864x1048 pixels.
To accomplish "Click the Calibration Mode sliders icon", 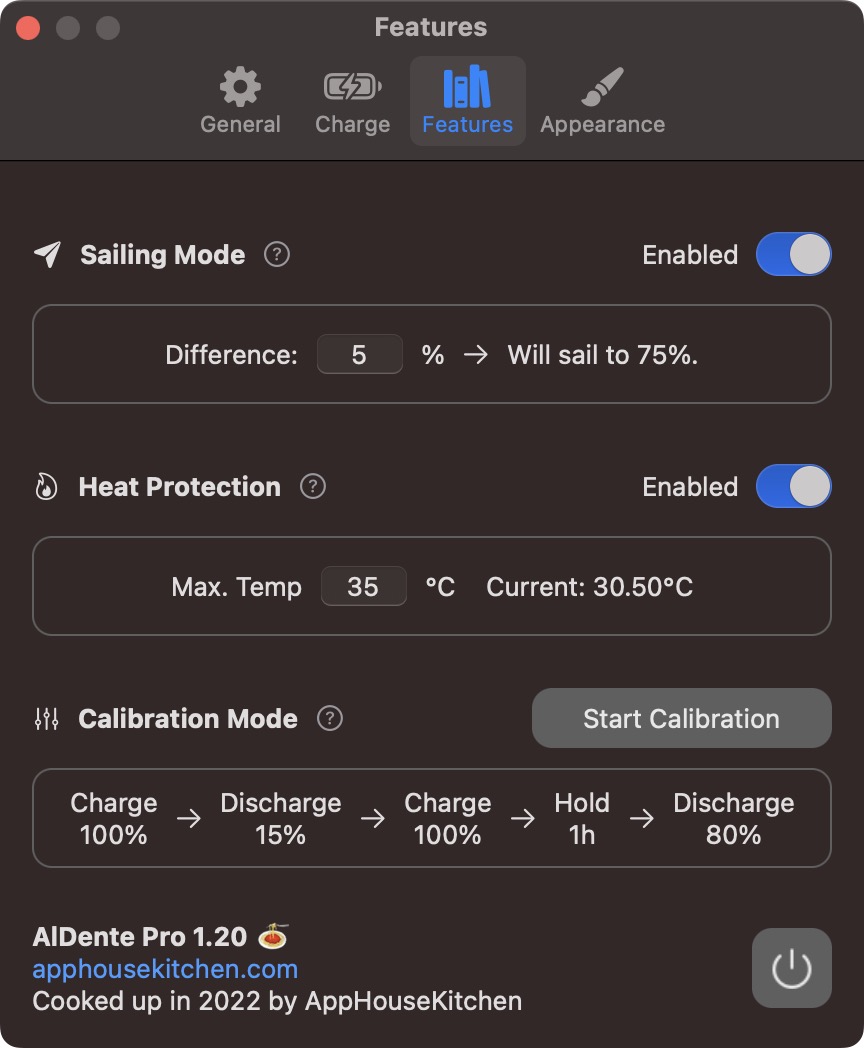I will tap(46, 719).
